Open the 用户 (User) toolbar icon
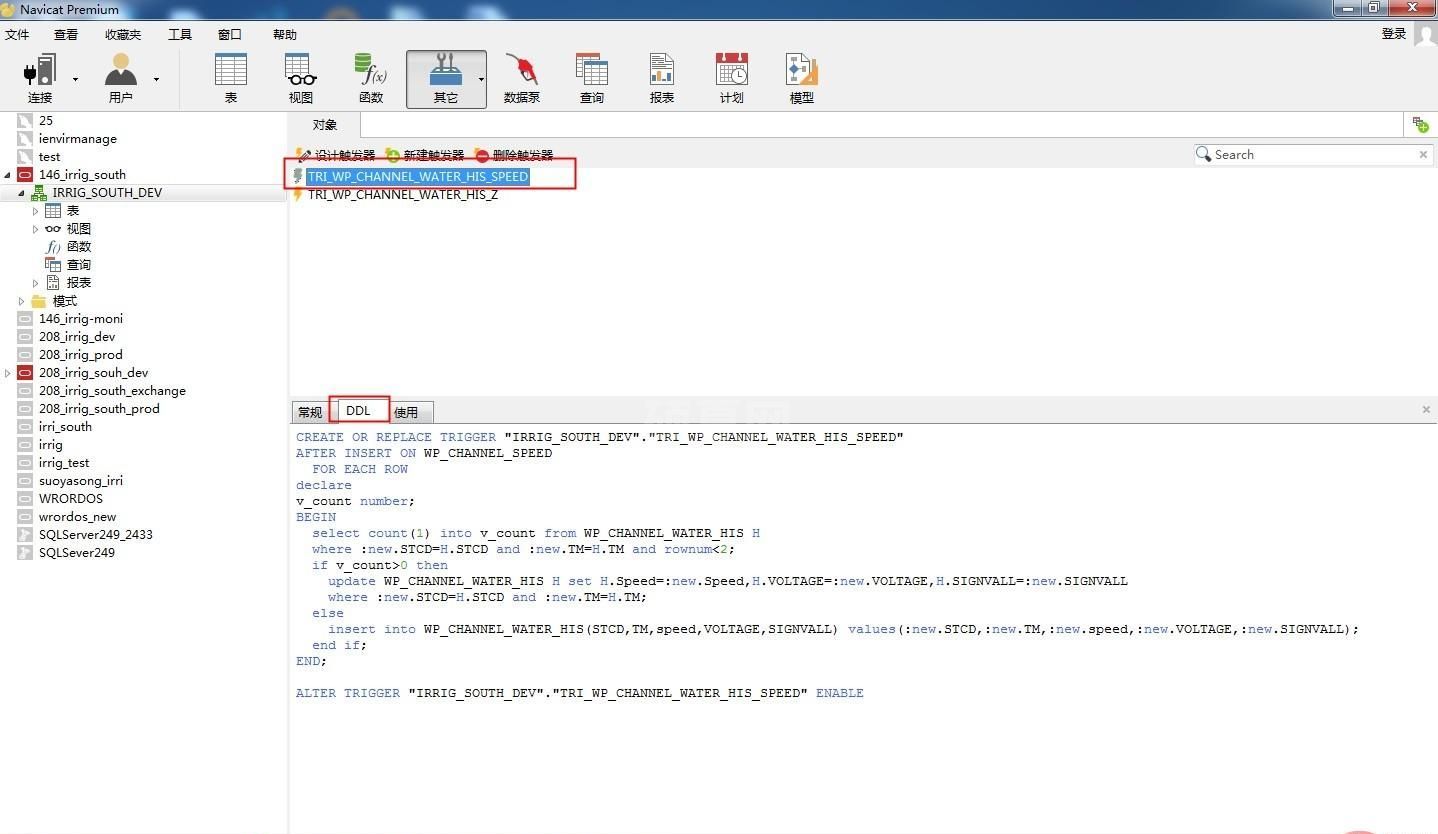This screenshot has width=1438, height=834. pyautogui.click(x=120, y=79)
